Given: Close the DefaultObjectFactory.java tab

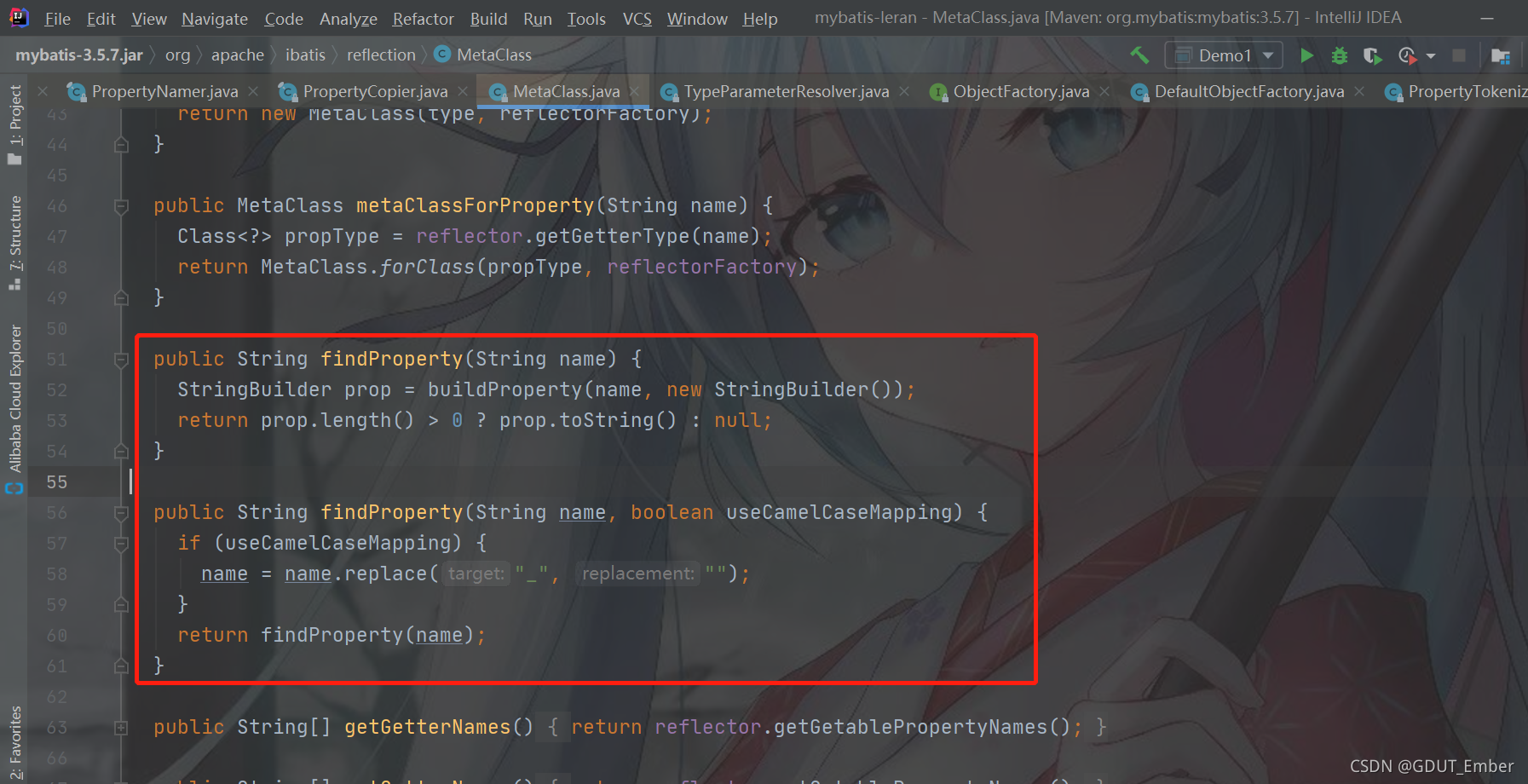Looking at the screenshot, I should (1359, 91).
